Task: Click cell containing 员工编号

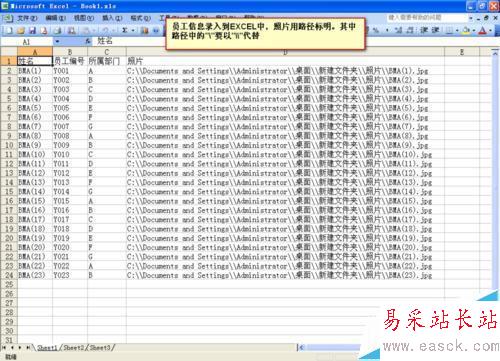Action: [x=69, y=61]
